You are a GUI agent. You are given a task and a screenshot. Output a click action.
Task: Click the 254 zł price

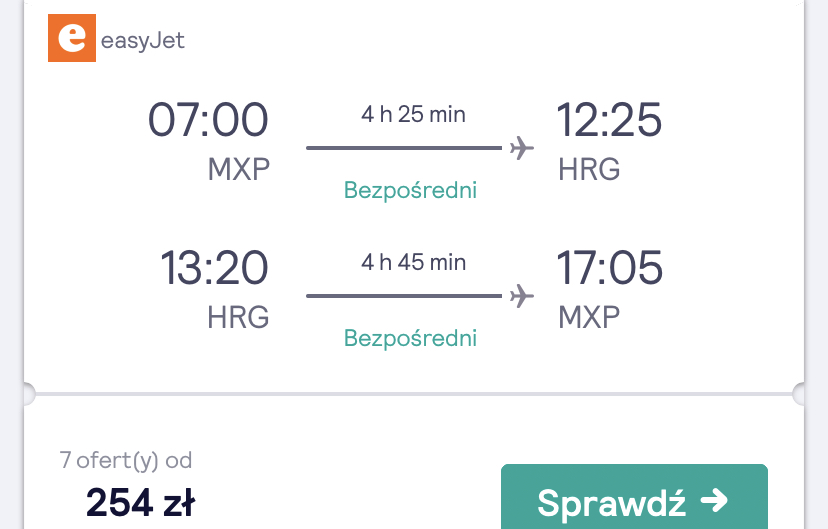point(140,502)
